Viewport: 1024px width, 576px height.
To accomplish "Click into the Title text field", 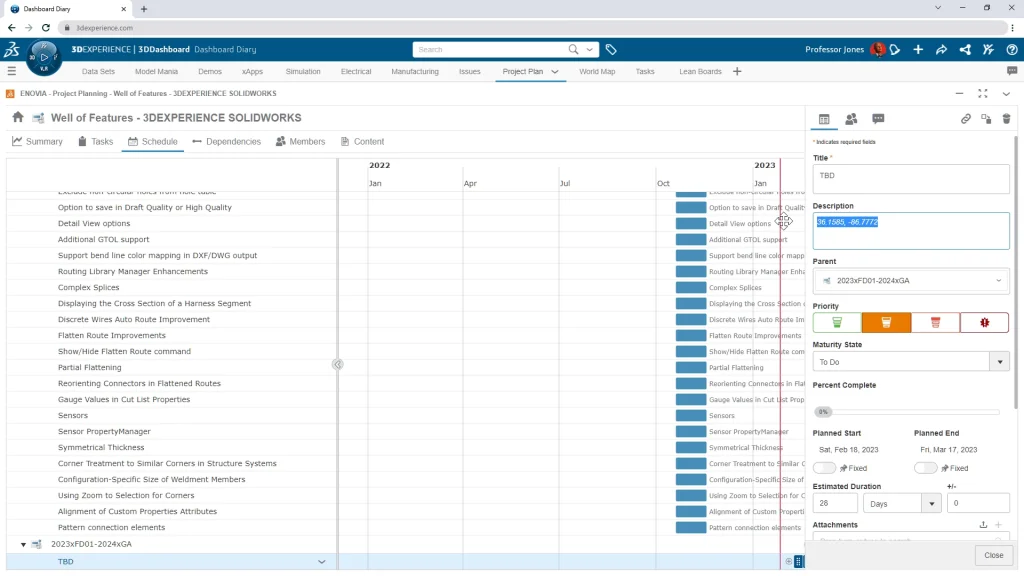I will click(x=910, y=179).
